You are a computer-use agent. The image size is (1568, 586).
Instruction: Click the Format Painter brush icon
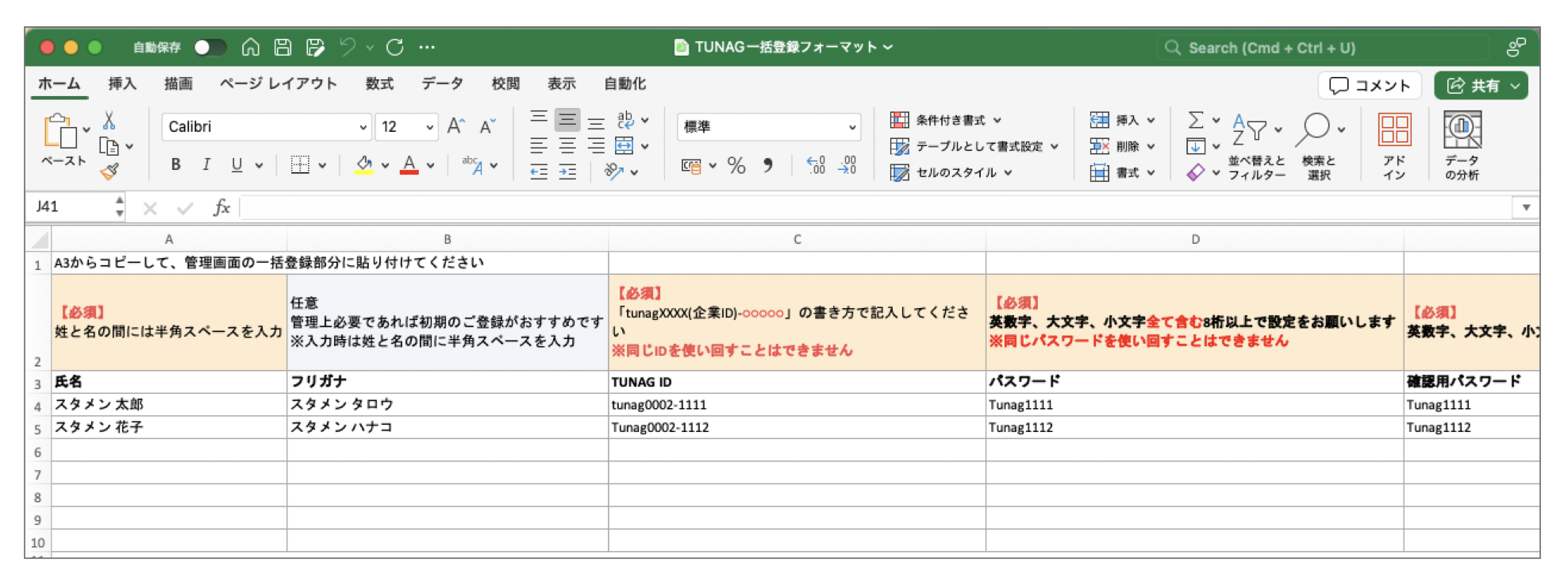tap(110, 171)
